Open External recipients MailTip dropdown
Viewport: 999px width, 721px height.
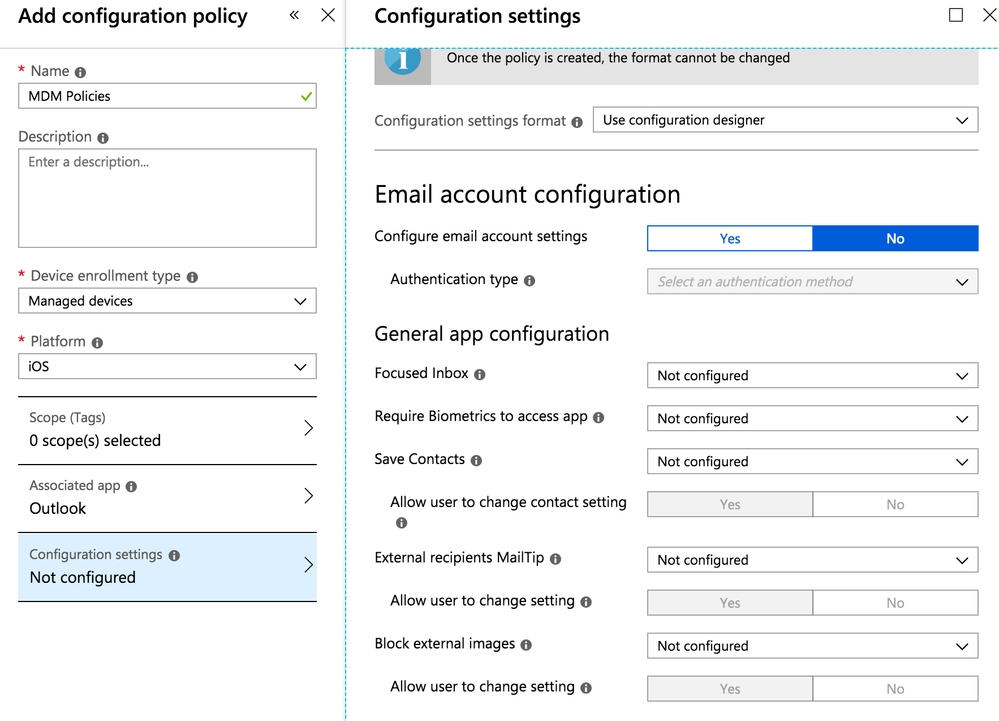coord(813,560)
